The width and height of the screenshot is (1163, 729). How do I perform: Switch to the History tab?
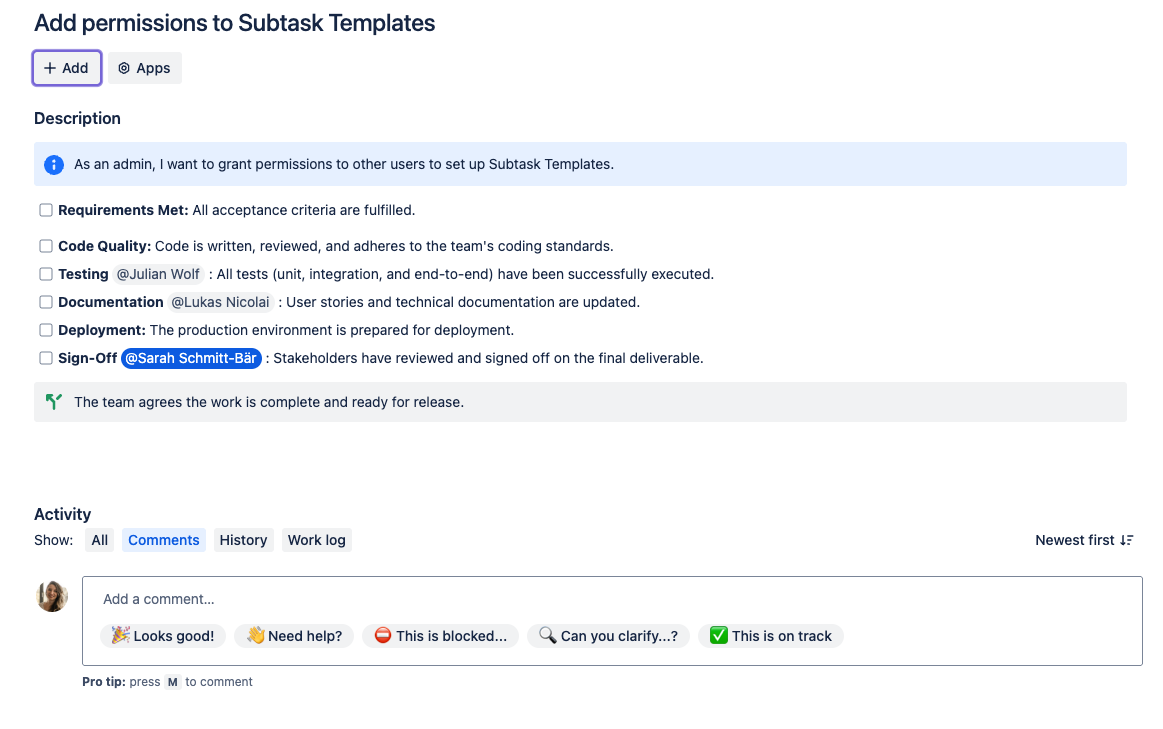click(243, 539)
